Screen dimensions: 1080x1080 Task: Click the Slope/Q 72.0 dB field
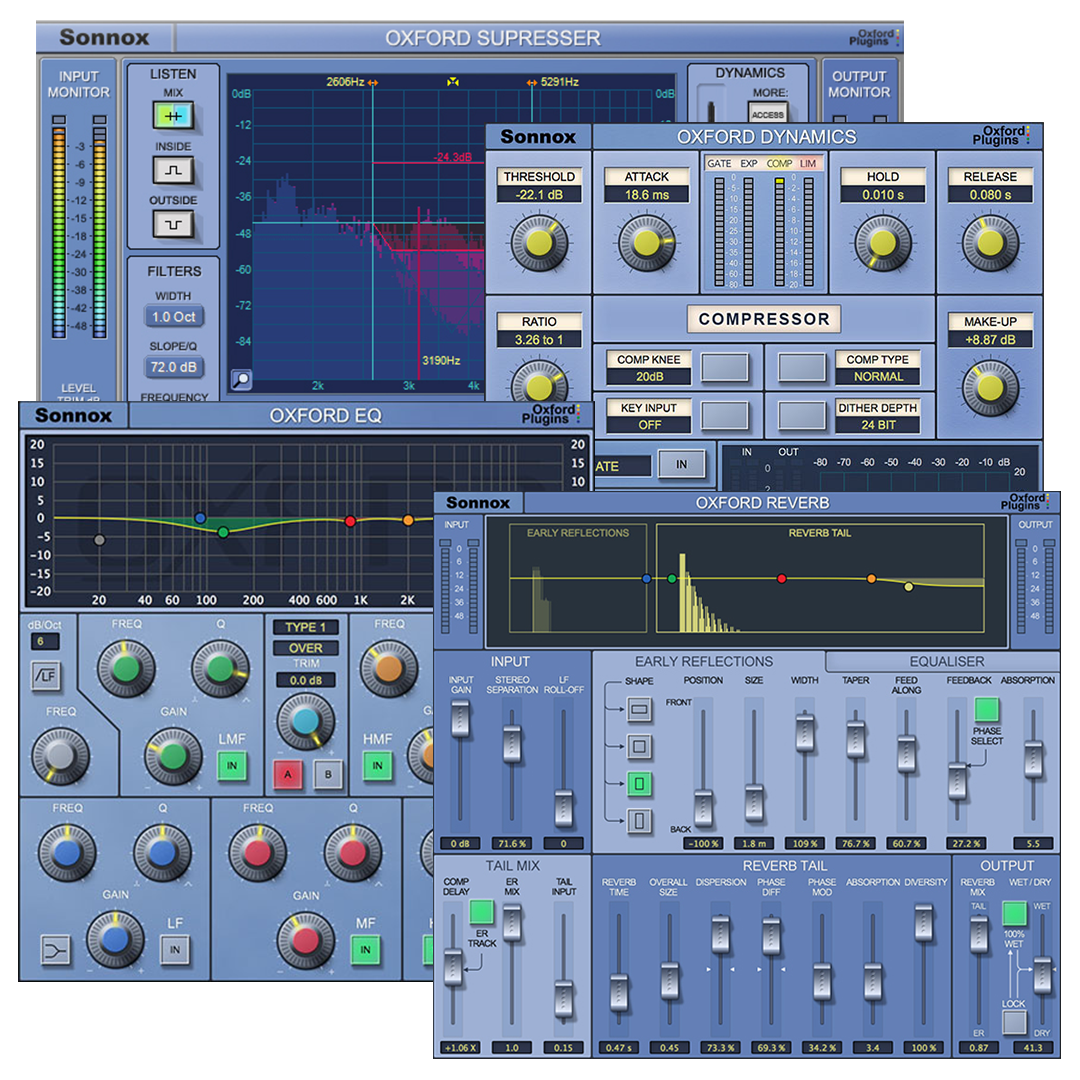tap(174, 367)
